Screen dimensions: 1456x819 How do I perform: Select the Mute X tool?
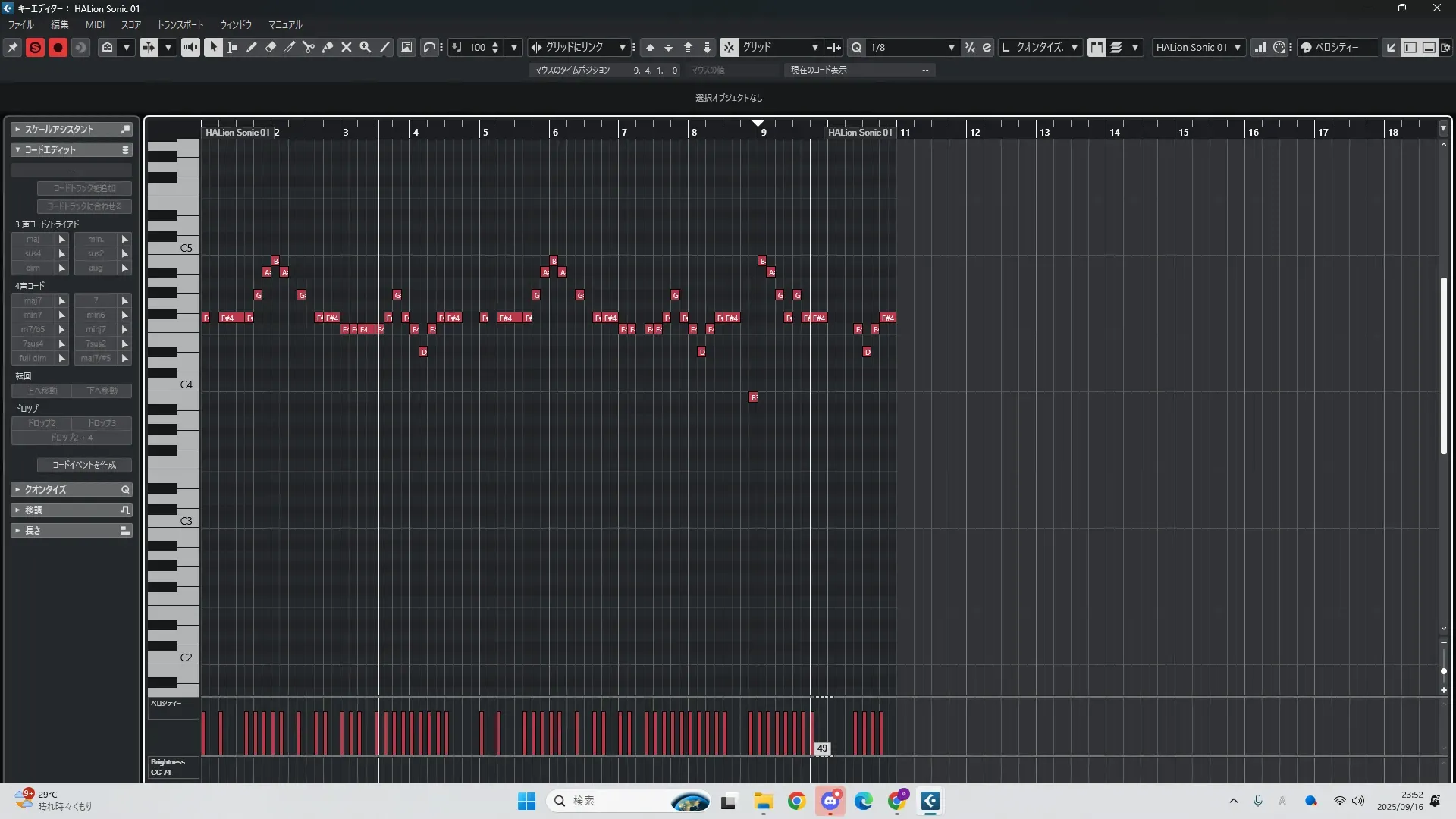click(347, 47)
